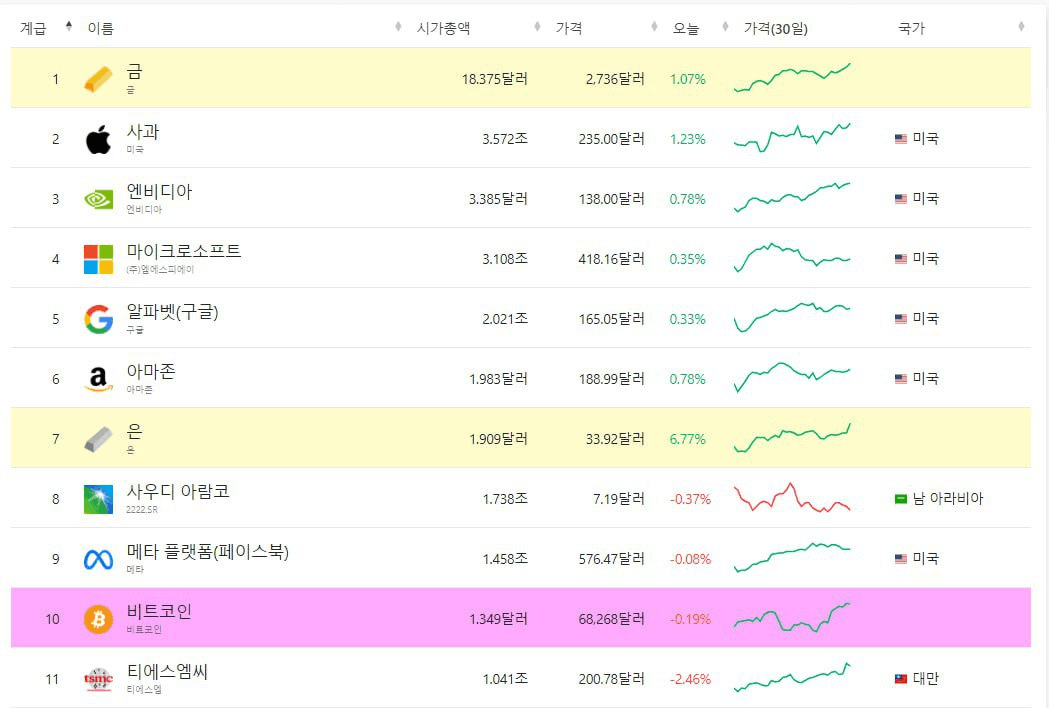The width and height of the screenshot is (1049, 708).
Task: Open the 티에스엠씨 company link
Action: (x=167, y=671)
